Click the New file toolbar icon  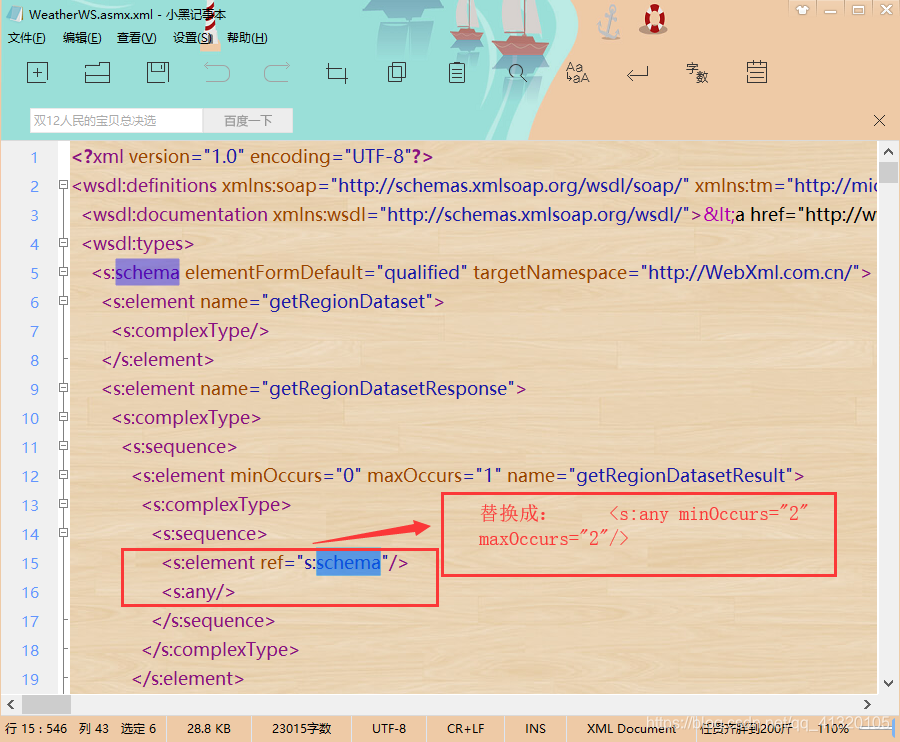(x=37, y=73)
